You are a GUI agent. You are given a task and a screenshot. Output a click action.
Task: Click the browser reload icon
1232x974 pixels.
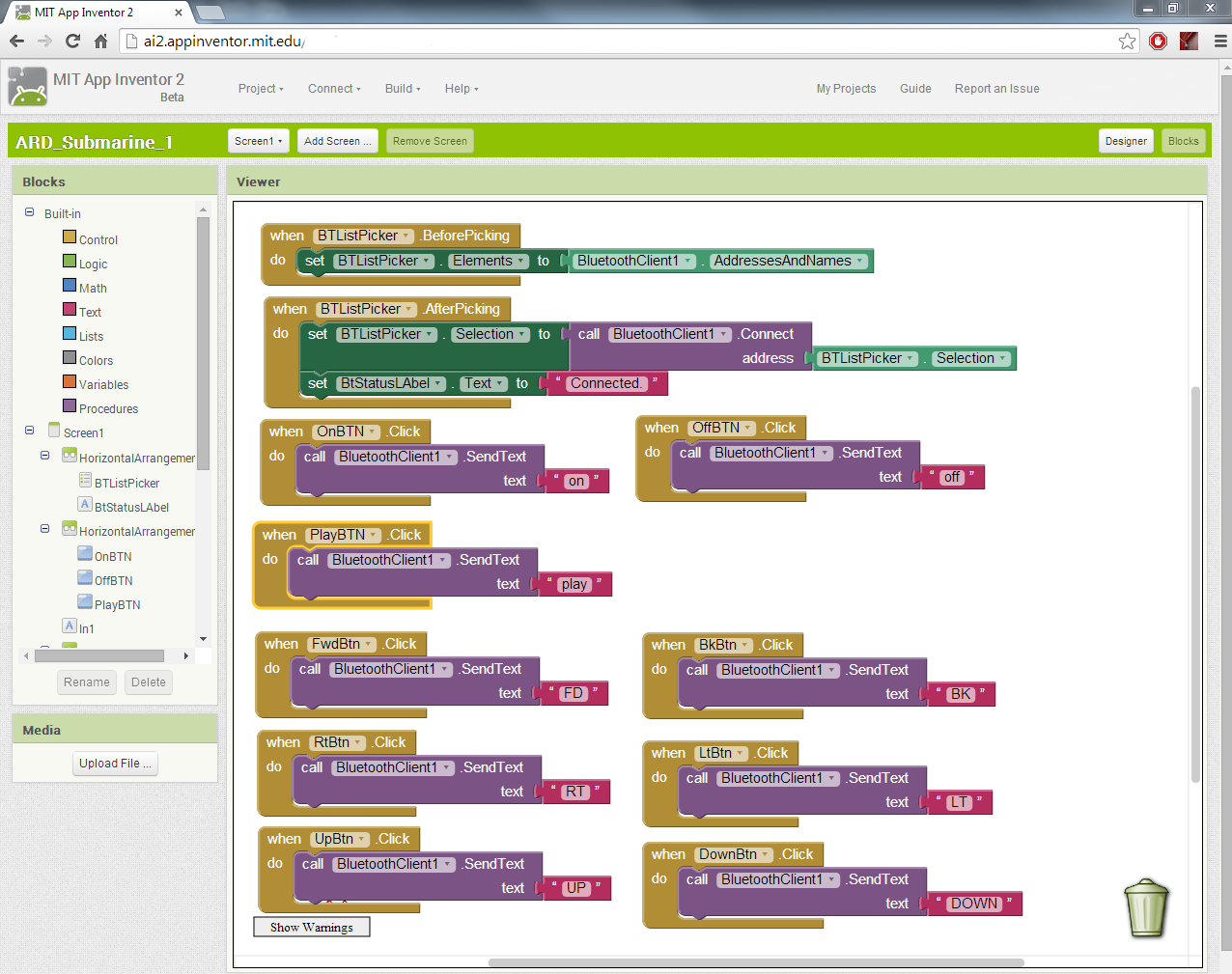click(x=72, y=41)
